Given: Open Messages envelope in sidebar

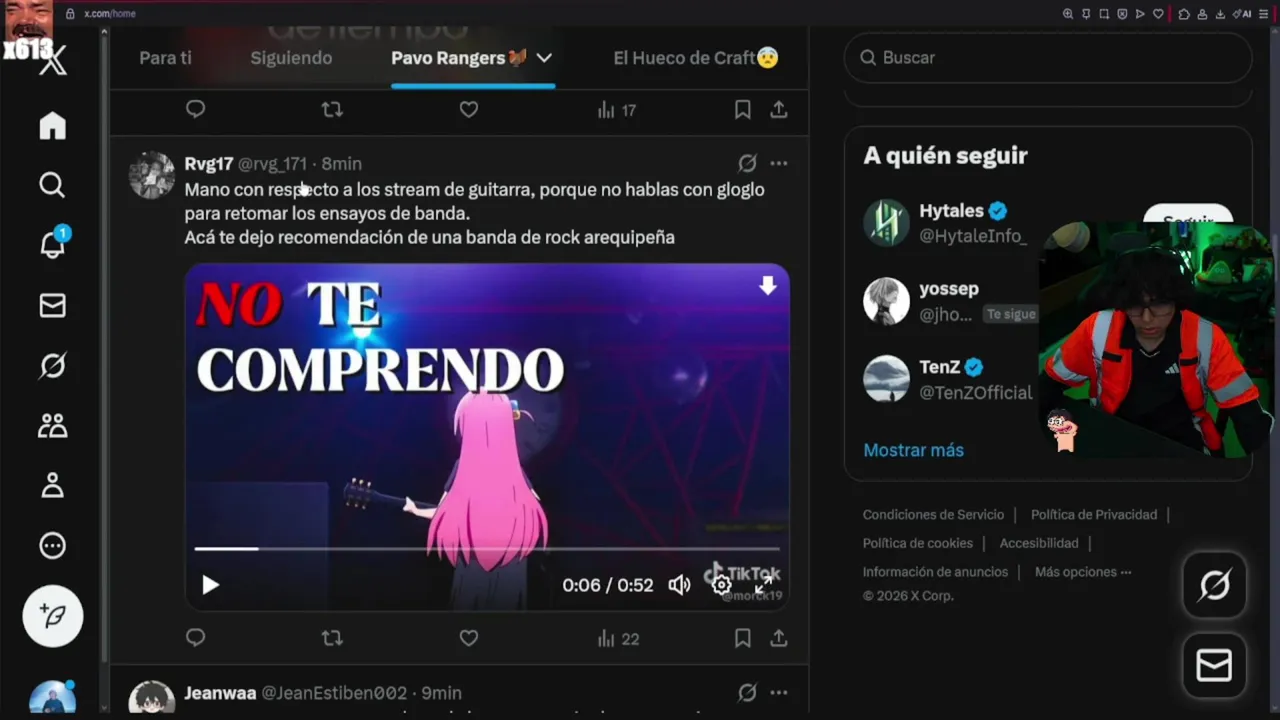Looking at the screenshot, I should point(52,306).
